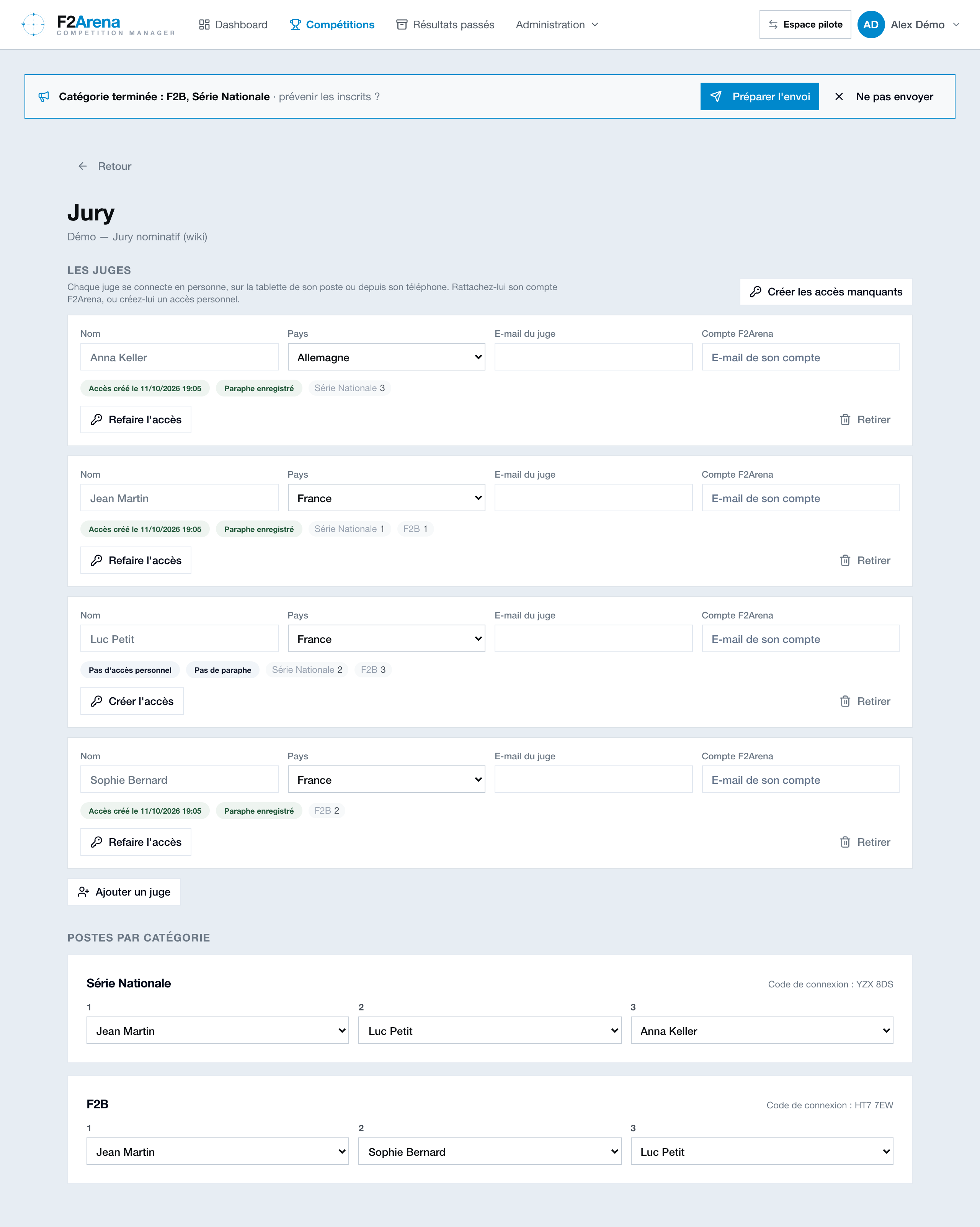Open Luc Petit's Pays dropdown
The height and width of the screenshot is (1227, 980).
click(386, 638)
